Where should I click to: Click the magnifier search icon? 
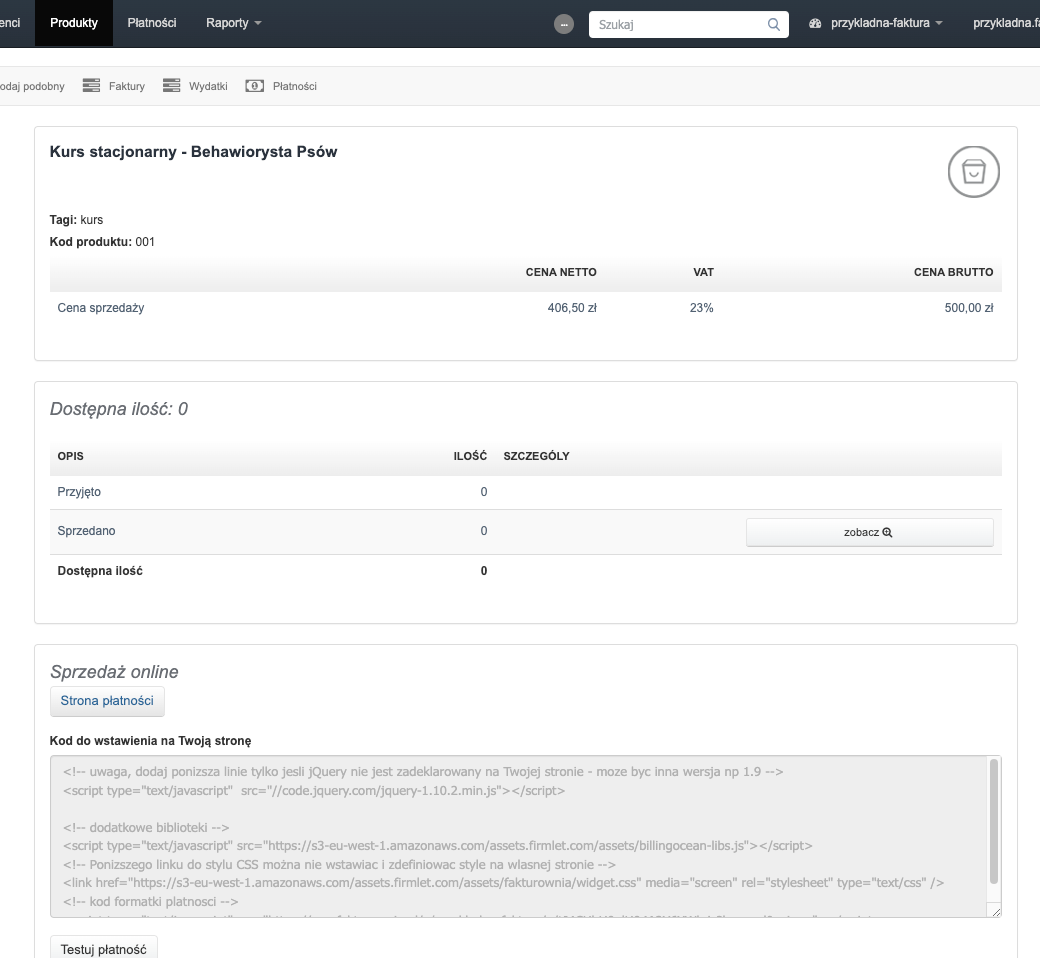773,25
